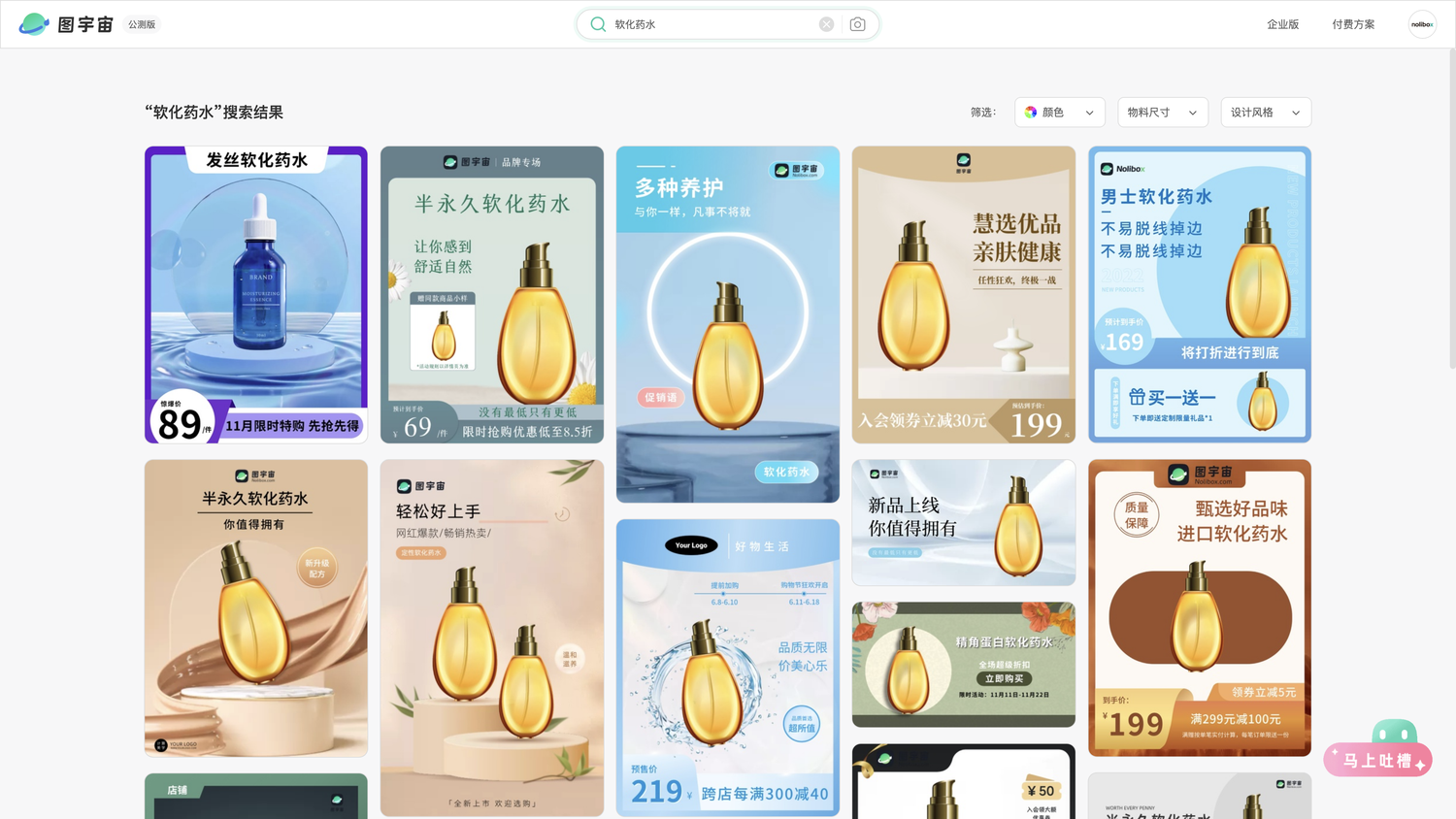Click the 图宇宙 brand name text
Image resolution: width=1456 pixels, height=819 pixels.
tap(85, 24)
